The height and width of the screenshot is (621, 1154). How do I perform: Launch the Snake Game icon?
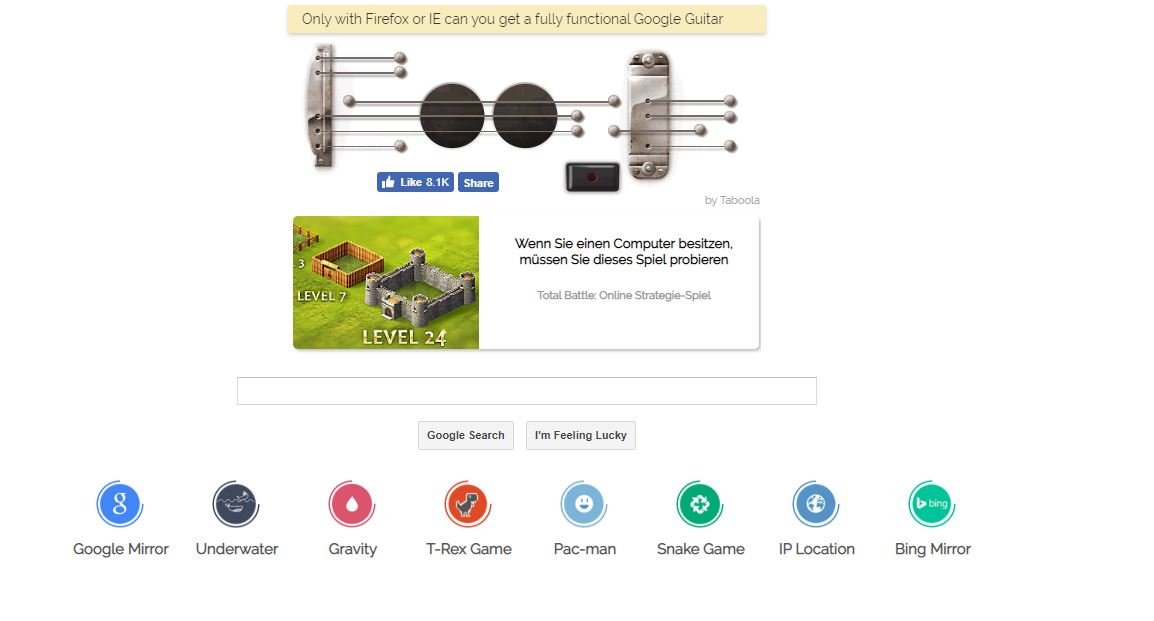point(700,504)
